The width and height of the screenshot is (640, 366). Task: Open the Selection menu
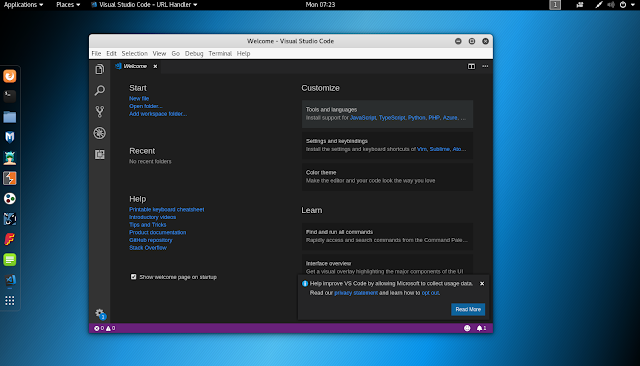click(x=135, y=53)
